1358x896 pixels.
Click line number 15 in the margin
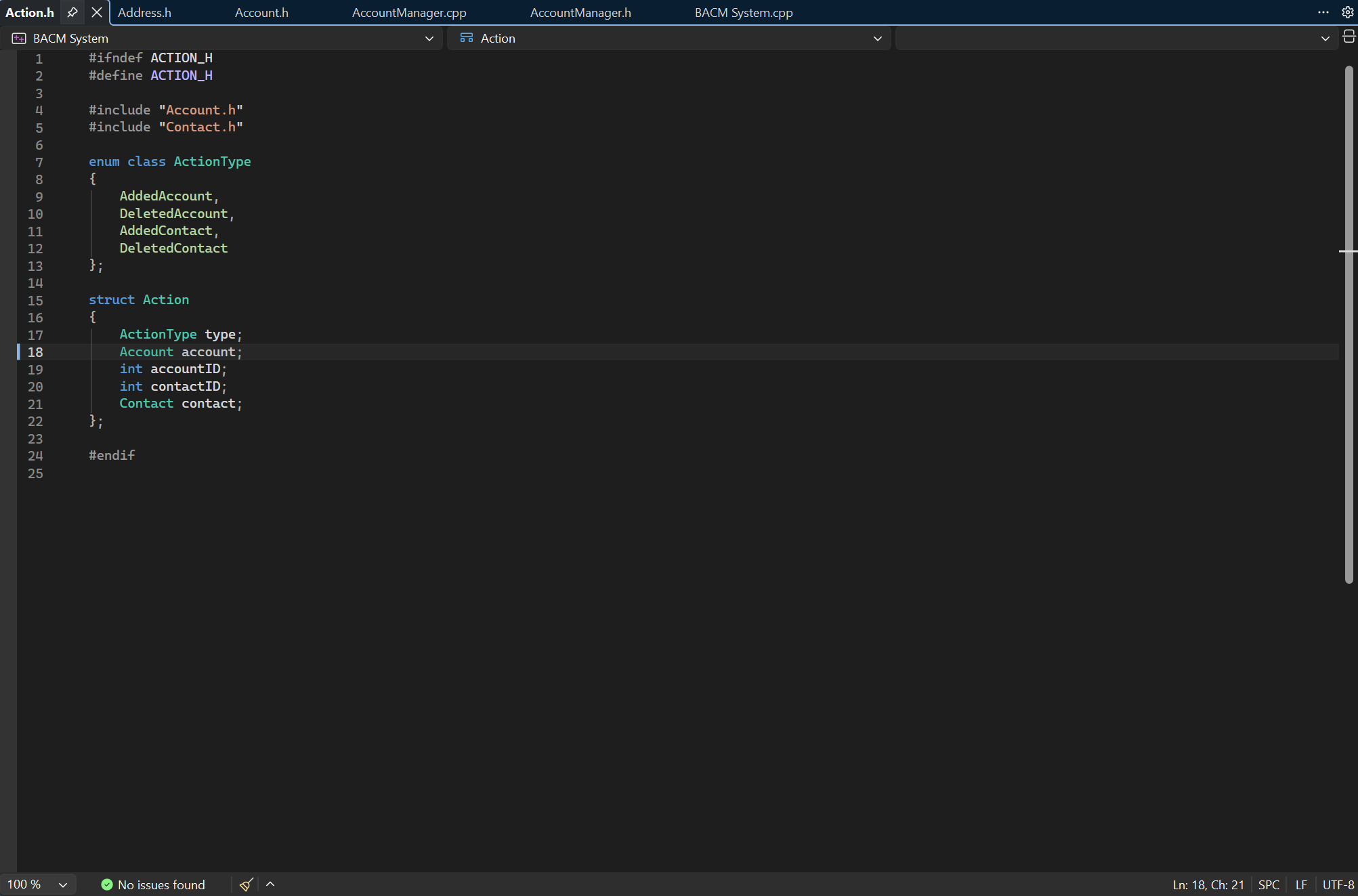tap(35, 301)
